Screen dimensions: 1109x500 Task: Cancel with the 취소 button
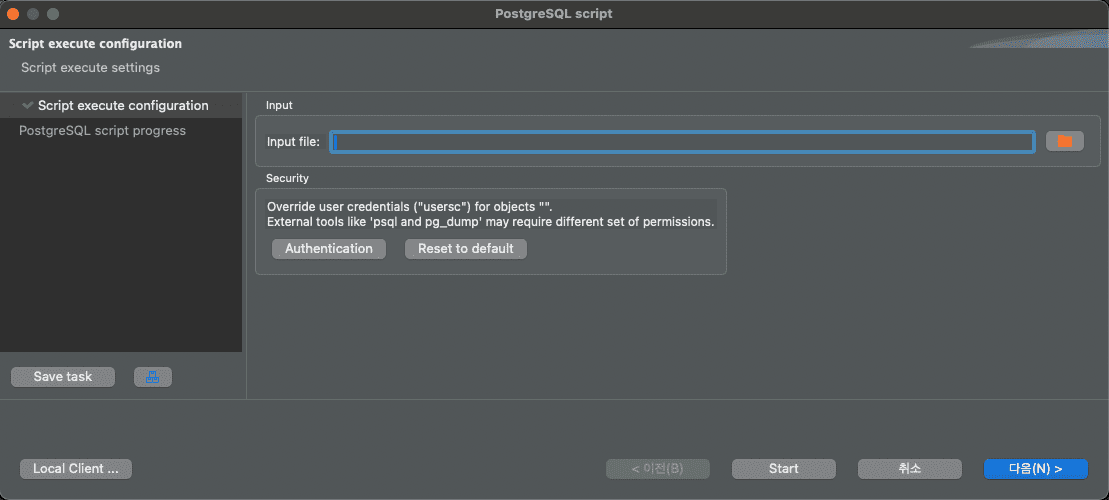click(x=910, y=469)
